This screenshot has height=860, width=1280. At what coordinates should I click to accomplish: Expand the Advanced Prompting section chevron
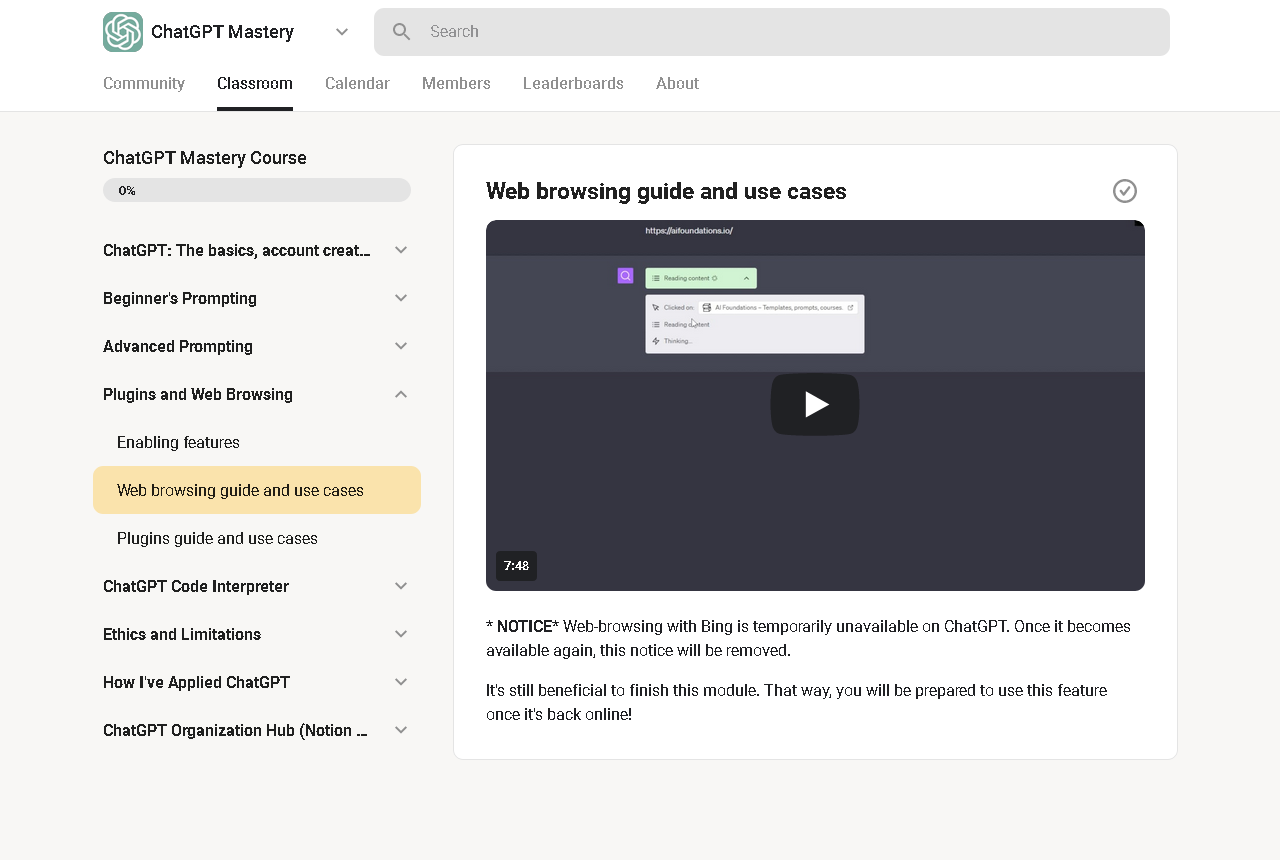pyautogui.click(x=401, y=346)
